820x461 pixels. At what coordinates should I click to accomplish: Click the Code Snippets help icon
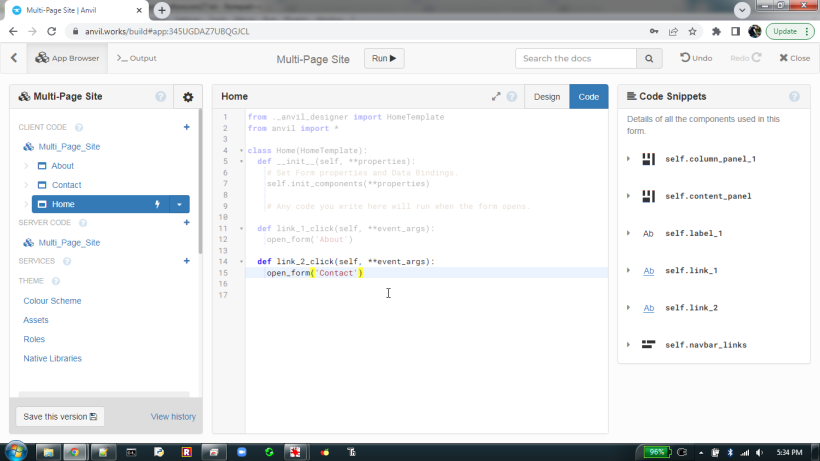[x=794, y=97]
